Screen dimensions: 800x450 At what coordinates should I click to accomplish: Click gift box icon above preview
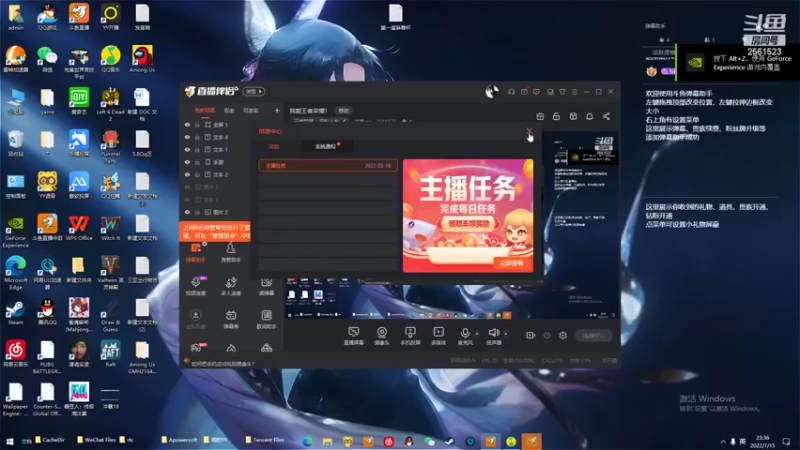pos(540,116)
